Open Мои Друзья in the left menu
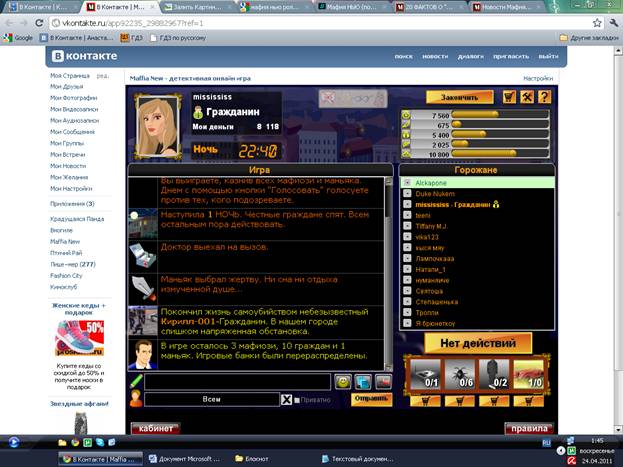The image size is (623, 467). coord(67,86)
